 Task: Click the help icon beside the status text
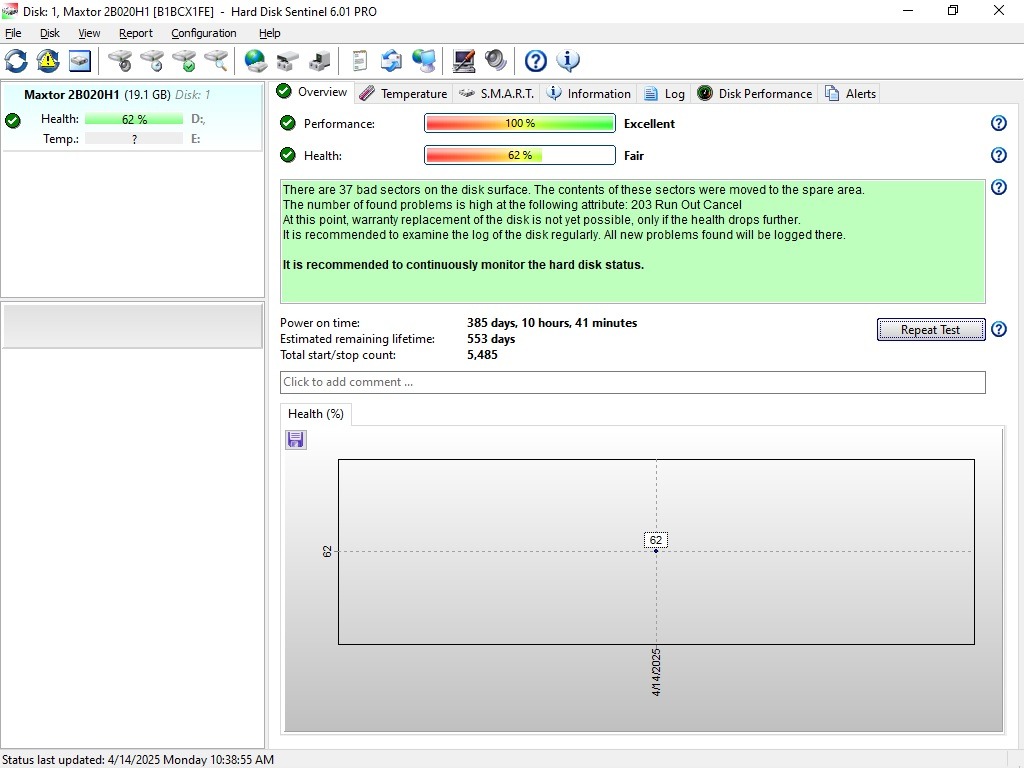(x=999, y=187)
